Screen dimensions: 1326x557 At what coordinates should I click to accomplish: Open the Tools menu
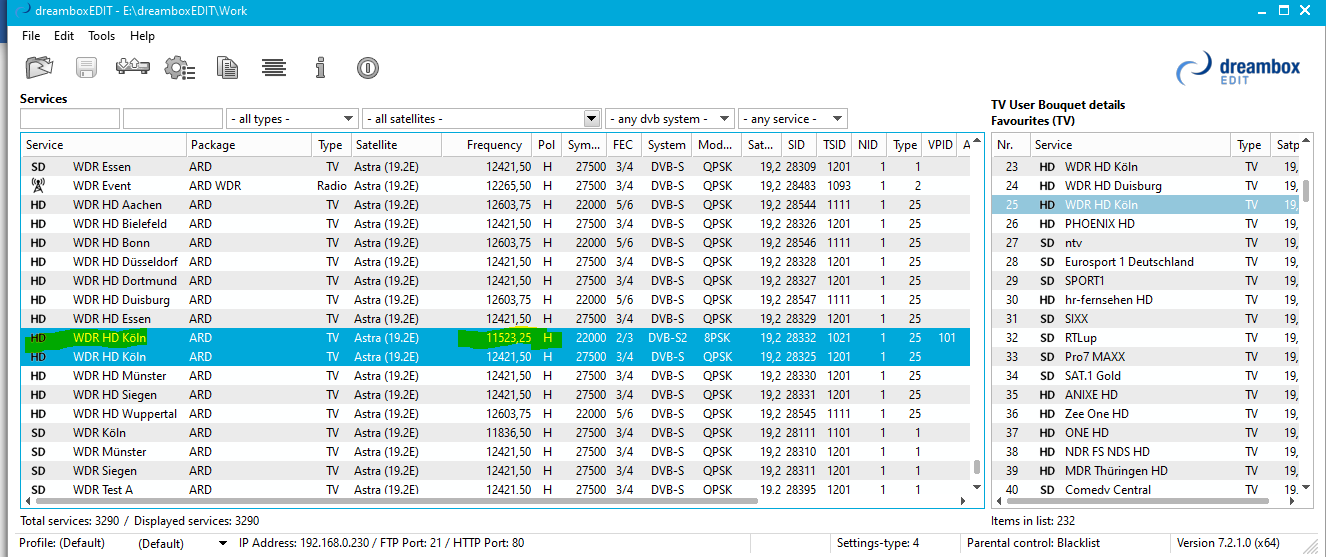tap(102, 35)
